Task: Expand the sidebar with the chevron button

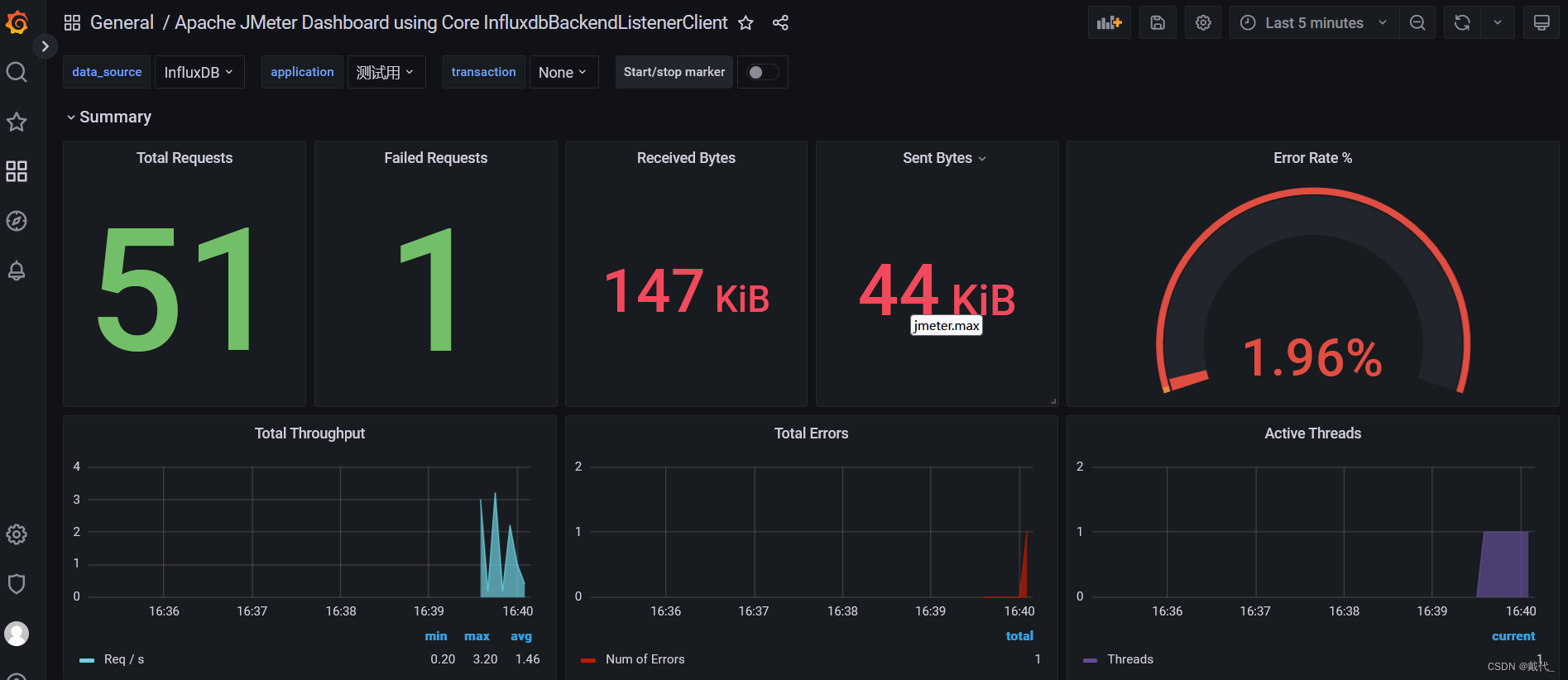Action: pos(45,46)
